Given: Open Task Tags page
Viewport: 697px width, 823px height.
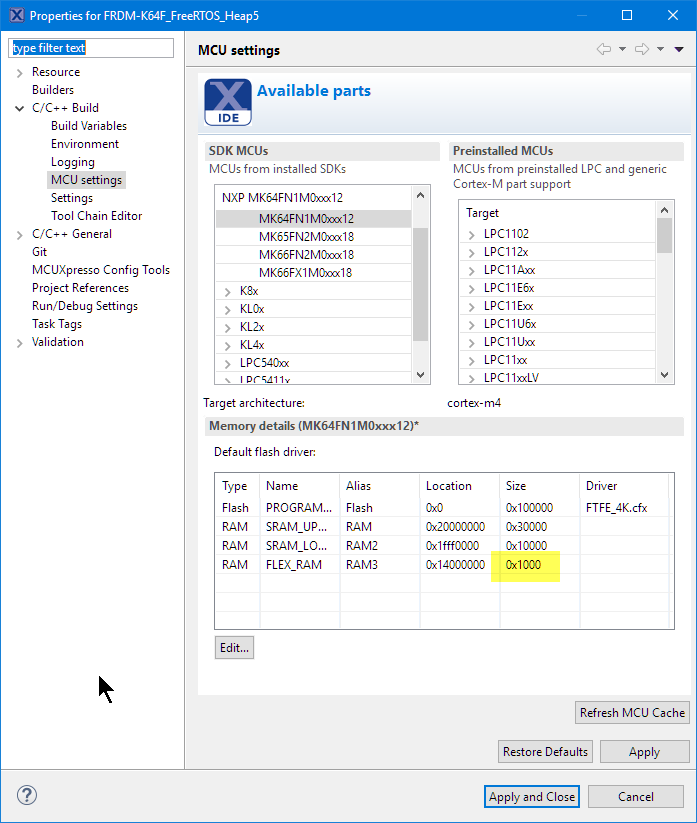Looking at the screenshot, I should click(x=57, y=324).
